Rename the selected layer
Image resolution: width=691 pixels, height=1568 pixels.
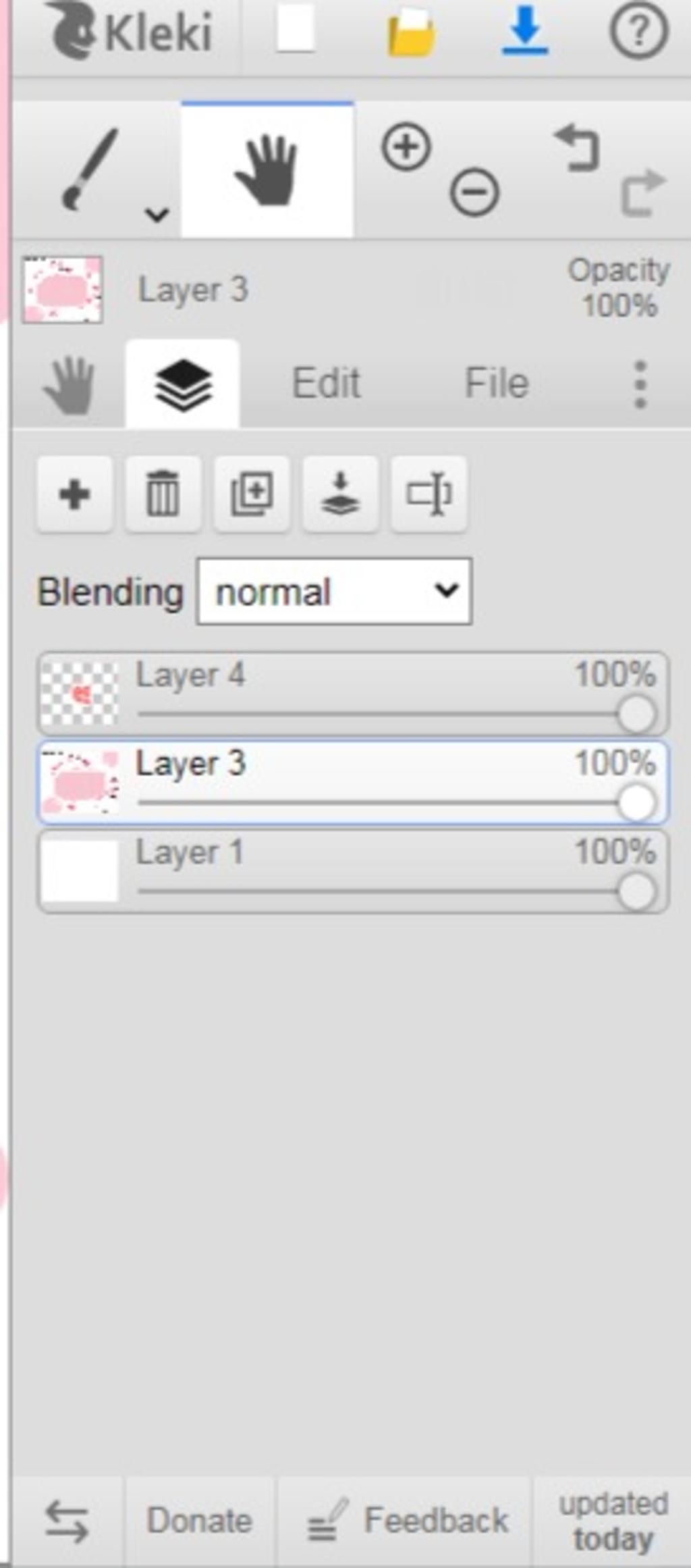click(x=429, y=494)
